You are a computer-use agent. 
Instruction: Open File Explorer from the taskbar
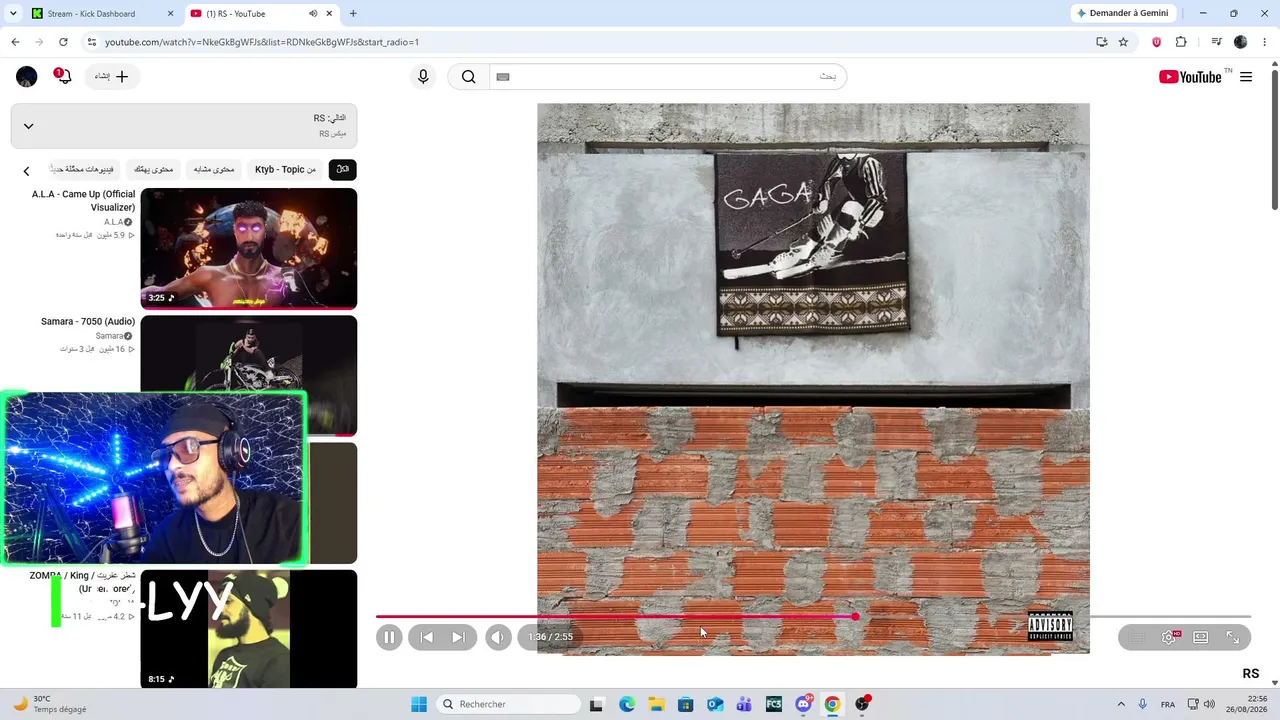click(x=656, y=704)
